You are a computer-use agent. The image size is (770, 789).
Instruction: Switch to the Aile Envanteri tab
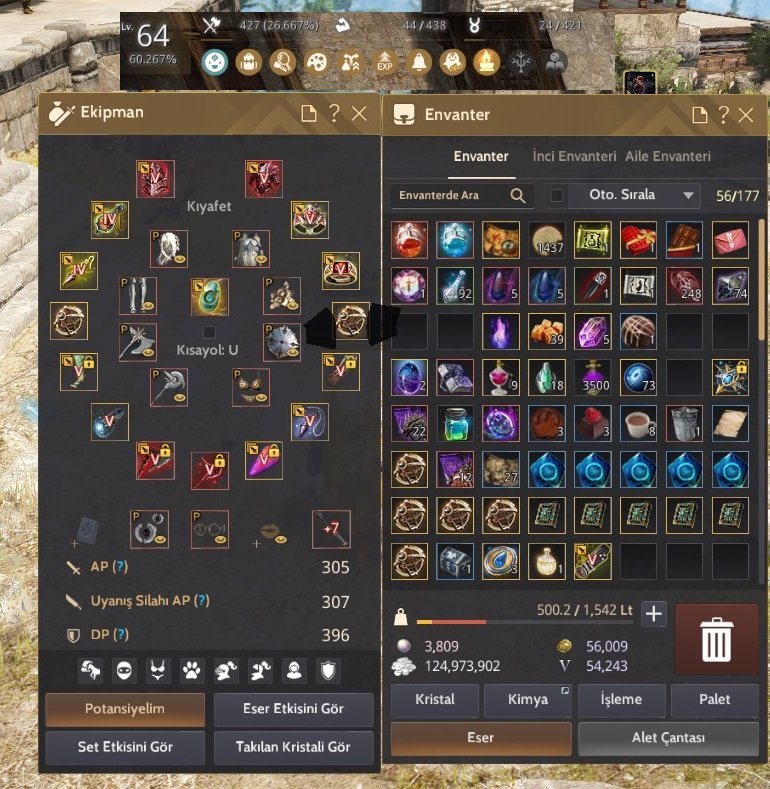tap(668, 156)
